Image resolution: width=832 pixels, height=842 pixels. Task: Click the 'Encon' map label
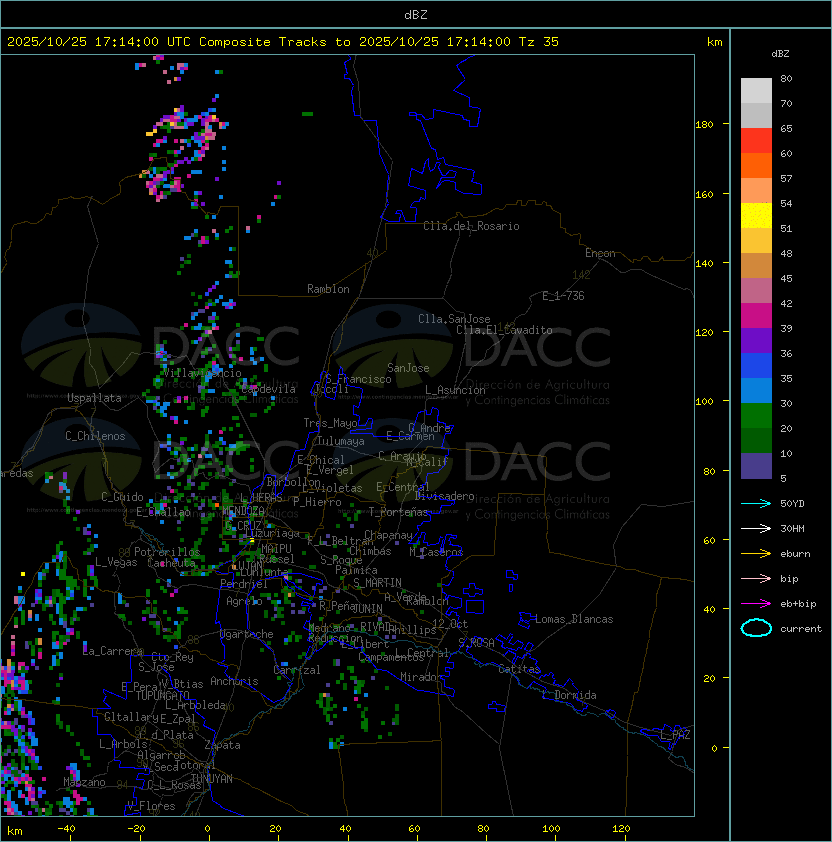[600, 253]
